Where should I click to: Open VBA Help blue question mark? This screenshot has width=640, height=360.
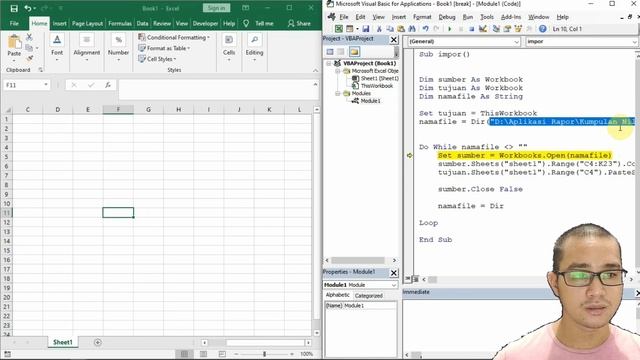[x=542, y=29]
